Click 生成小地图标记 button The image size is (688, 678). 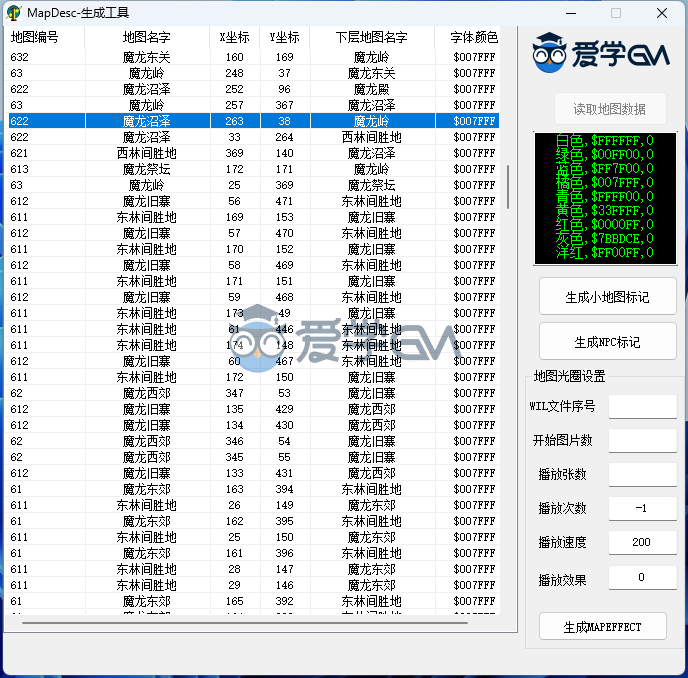tap(607, 297)
